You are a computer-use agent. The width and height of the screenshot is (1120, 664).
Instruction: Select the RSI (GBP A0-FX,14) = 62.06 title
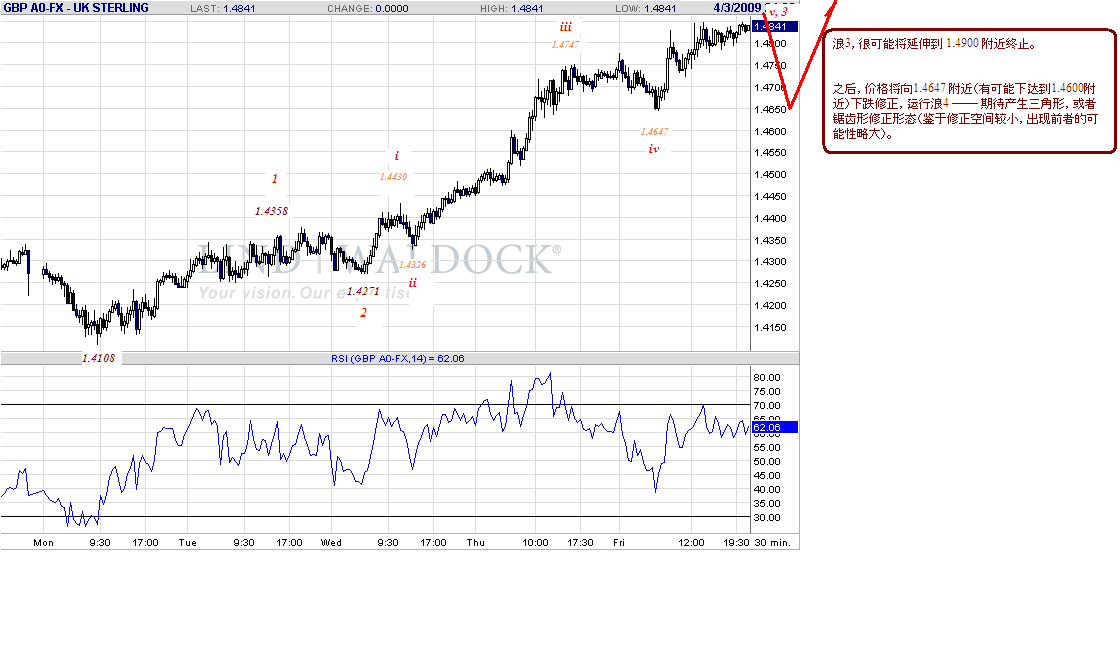click(397, 358)
